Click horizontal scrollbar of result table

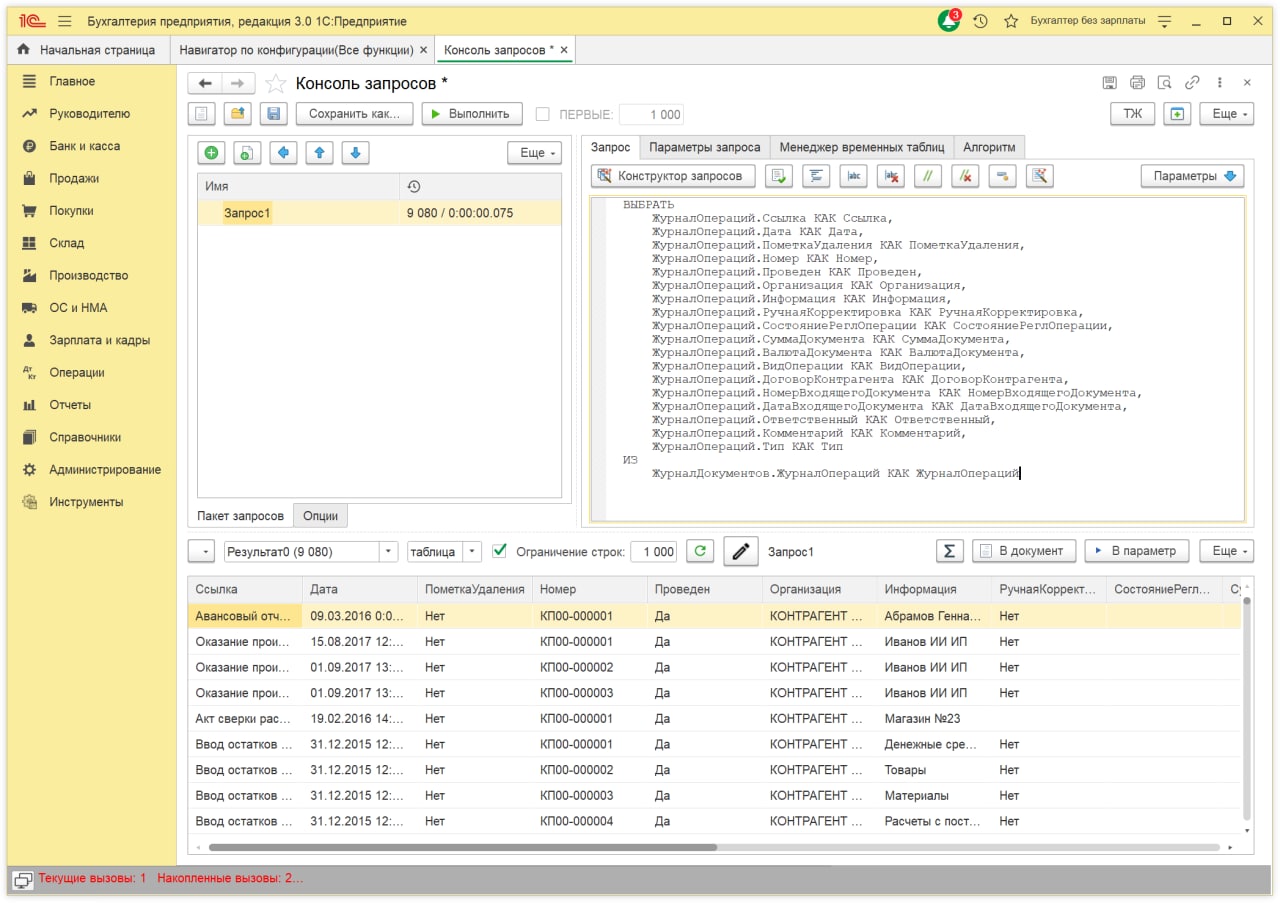click(x=462, y=847)
